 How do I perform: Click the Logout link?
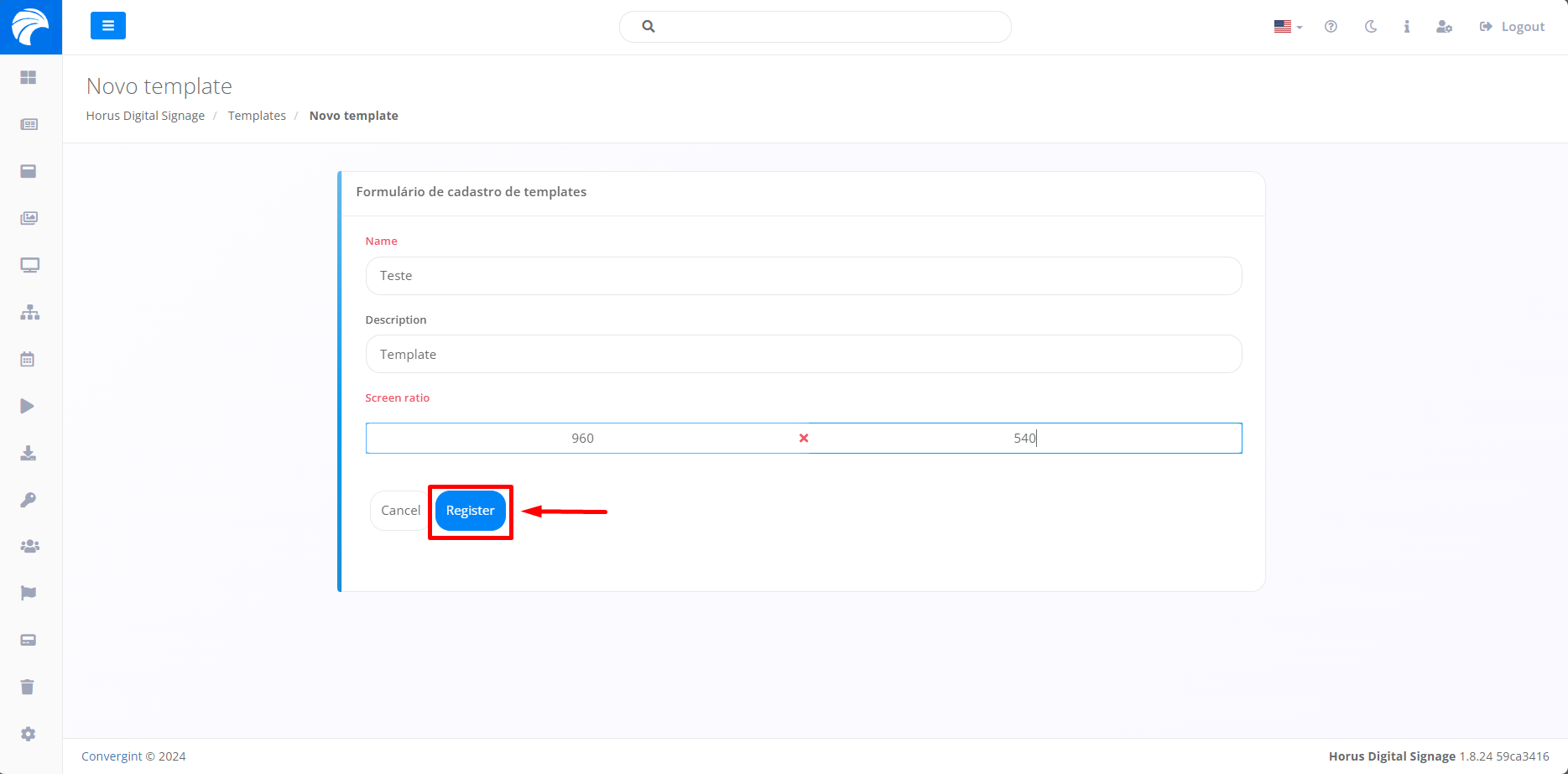click(x=1512, y=27)
